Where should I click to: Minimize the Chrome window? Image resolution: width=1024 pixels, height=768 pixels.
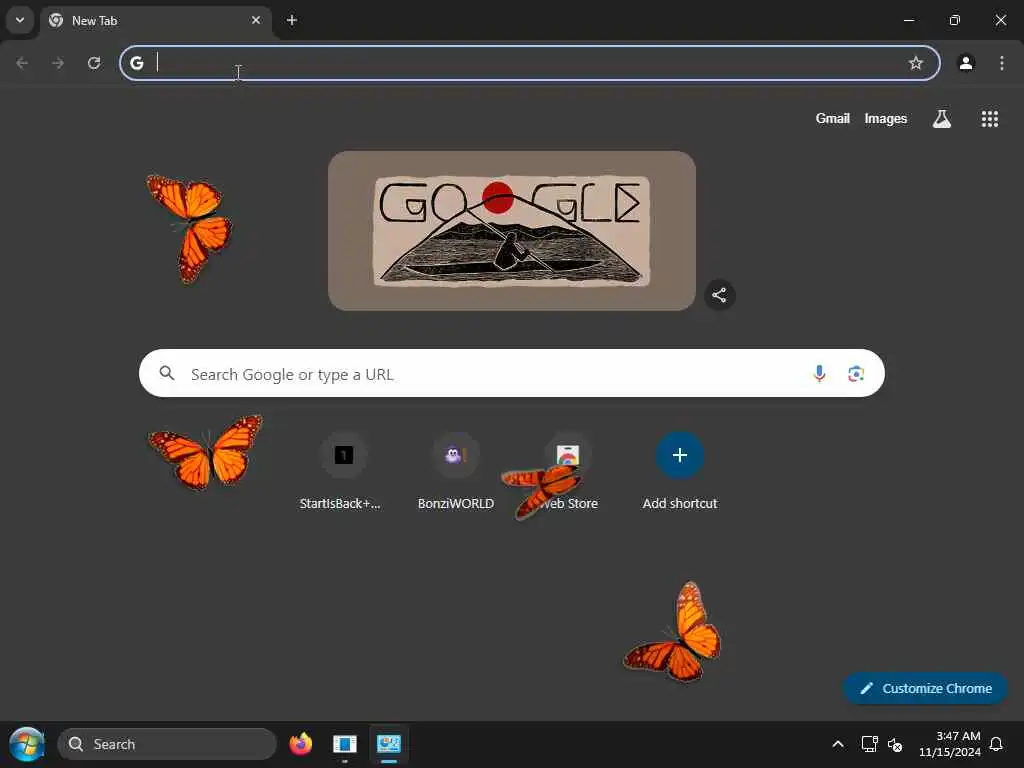coord(908,20)
